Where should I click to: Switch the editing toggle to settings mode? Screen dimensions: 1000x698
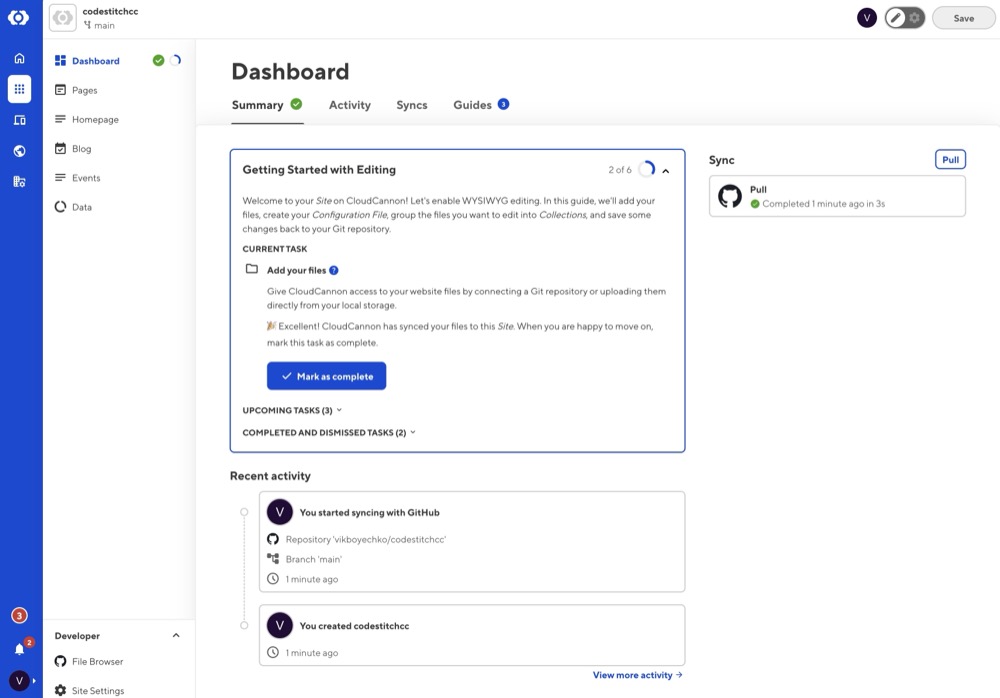coord(915,17)
